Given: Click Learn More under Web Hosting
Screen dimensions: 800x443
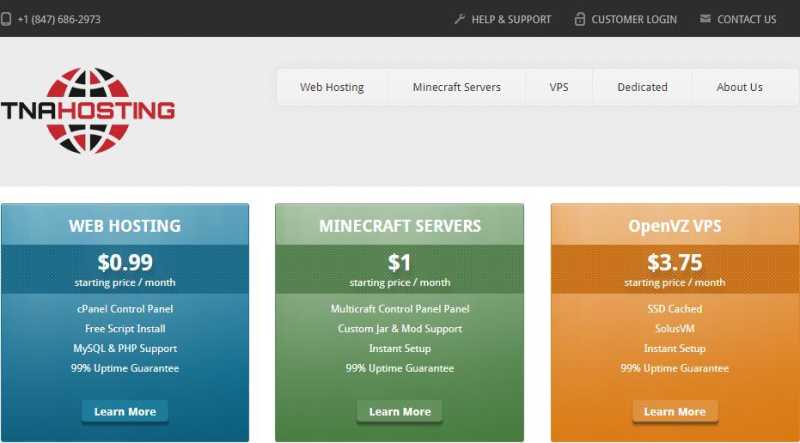Looking at the screenshot, I should (x=125, y=411).
